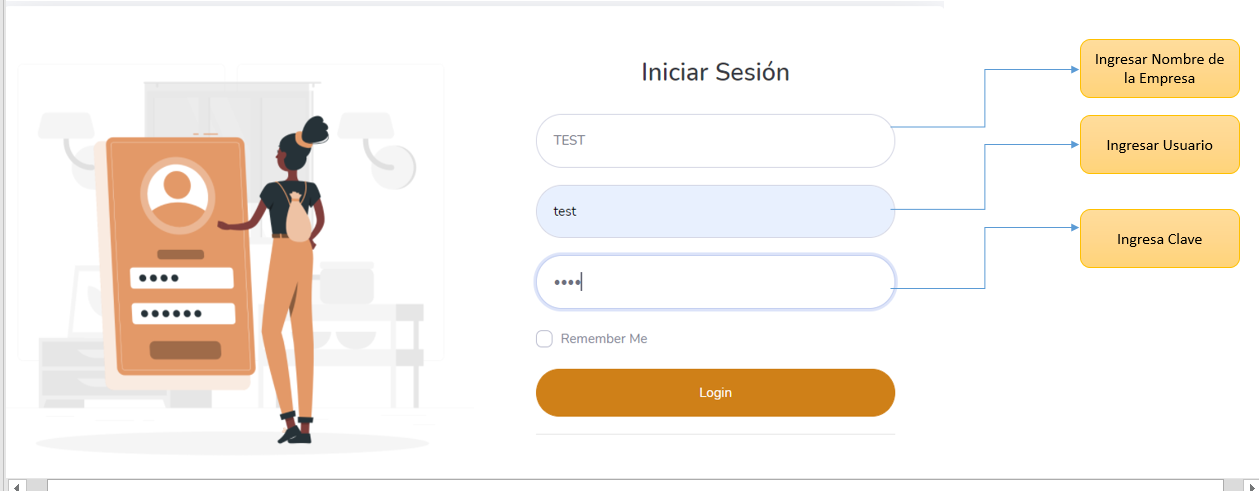The height and width of the screenshot is (491, 1259).
Task: Focus the company name field containing TEST
Action: tap(715, 141)
